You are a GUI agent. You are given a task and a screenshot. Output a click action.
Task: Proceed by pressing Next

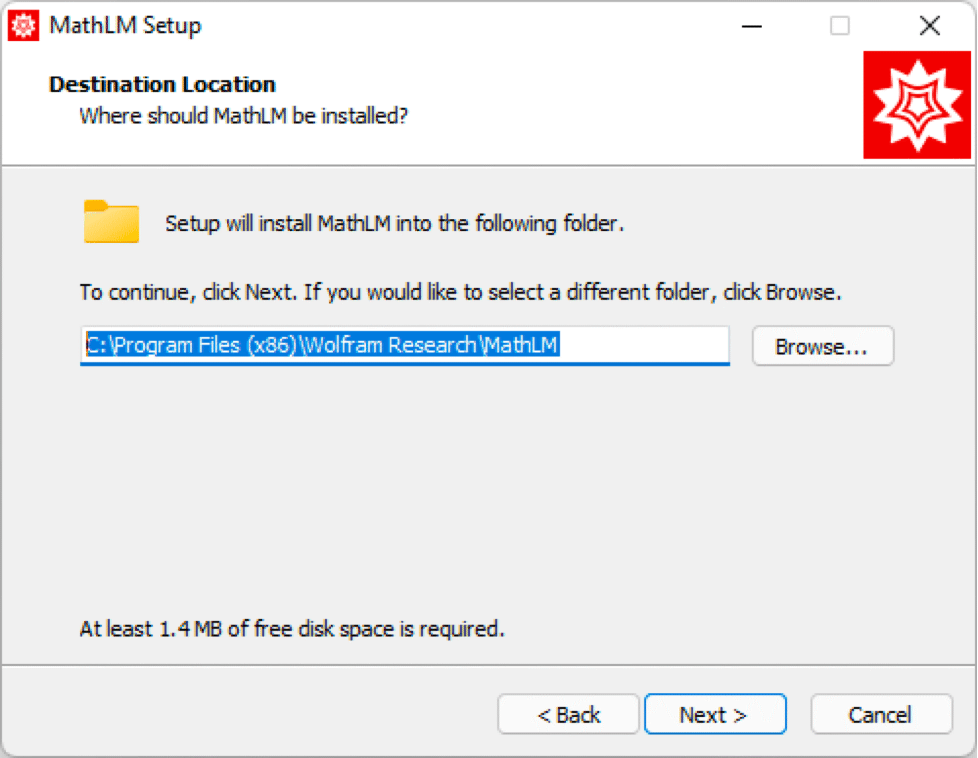[714, 714]
